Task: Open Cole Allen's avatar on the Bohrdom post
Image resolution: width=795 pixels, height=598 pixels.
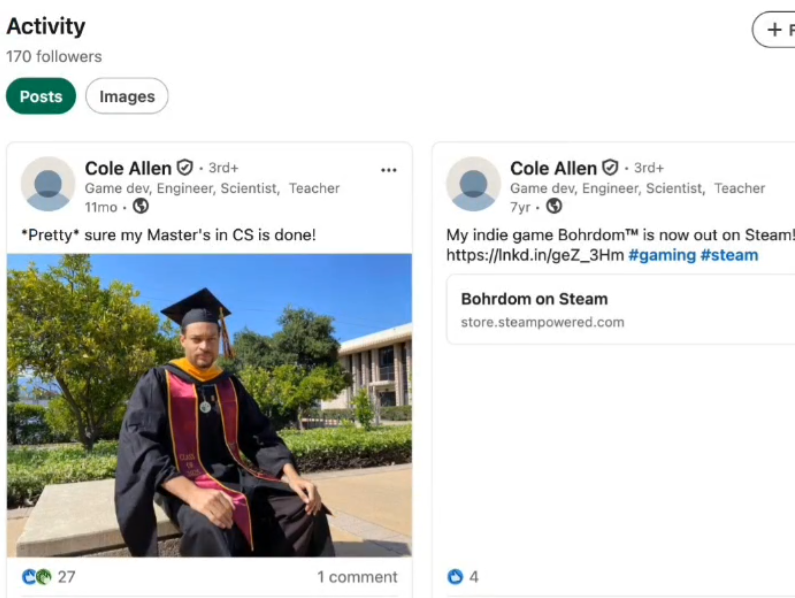Action: coord(474,184)
